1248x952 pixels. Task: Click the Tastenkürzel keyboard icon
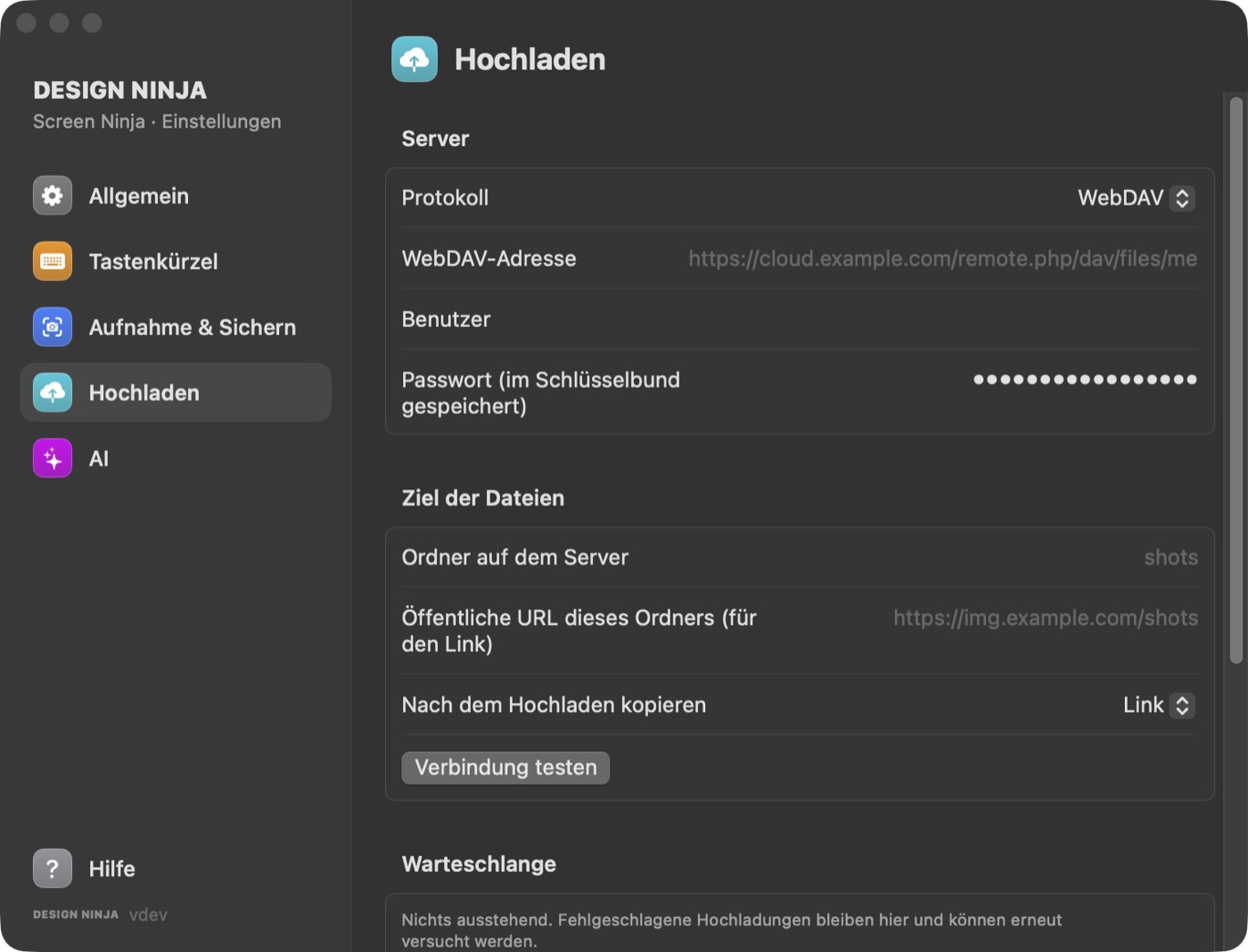[x=53, y=261]
